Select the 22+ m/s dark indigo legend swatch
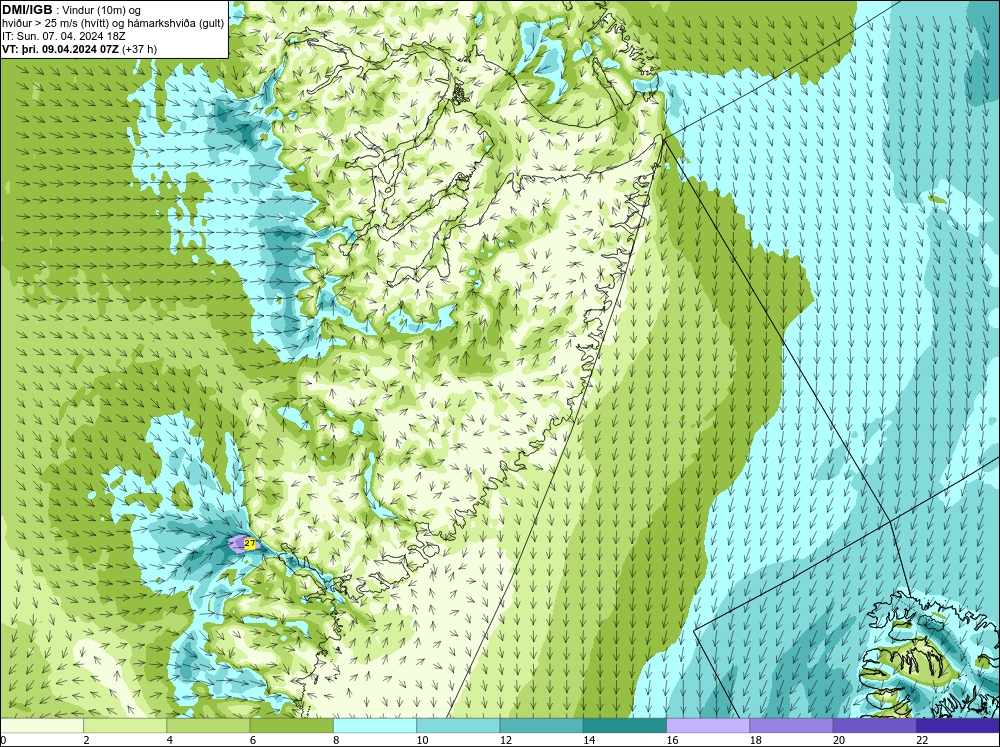 (x=958, y=725)
